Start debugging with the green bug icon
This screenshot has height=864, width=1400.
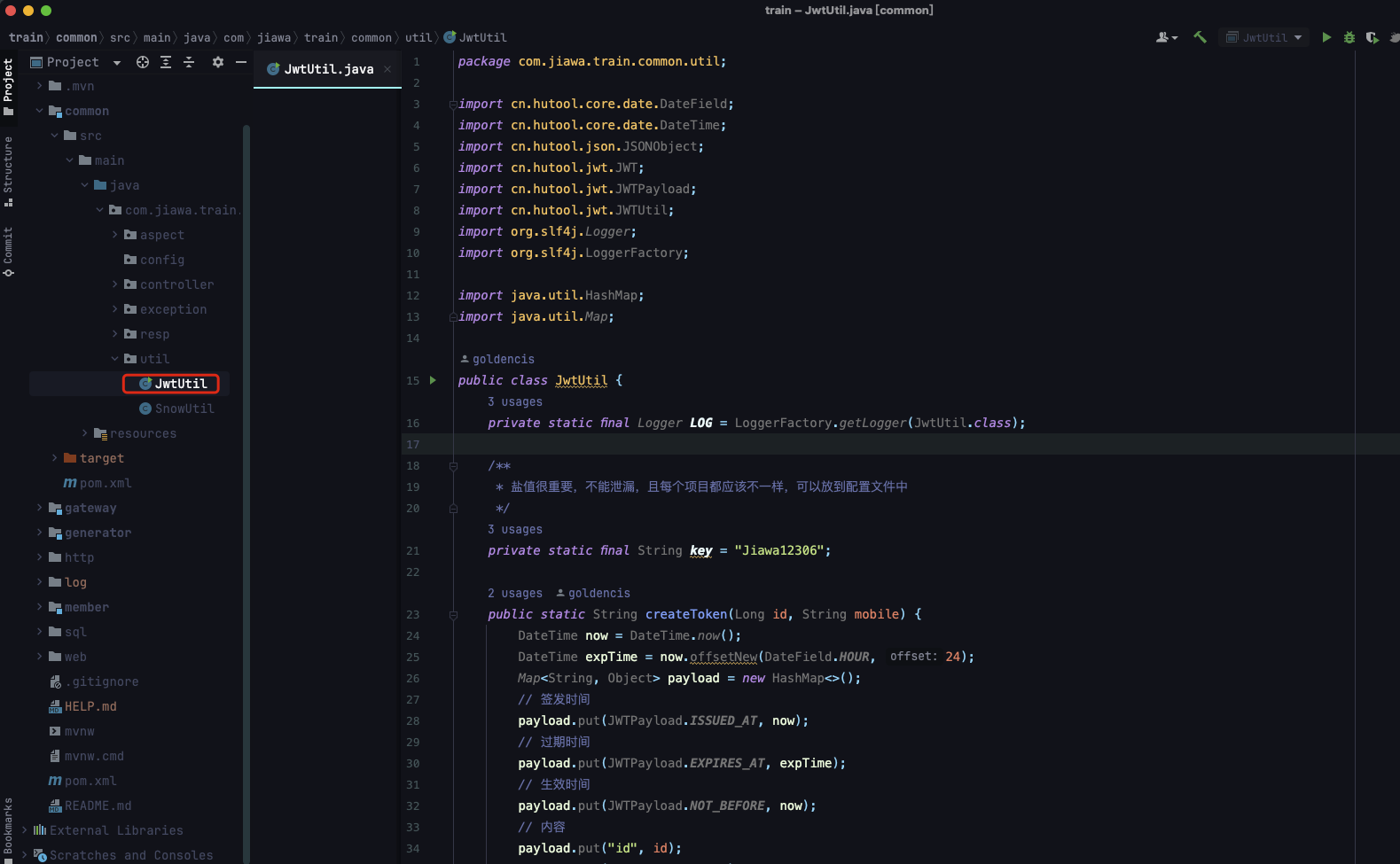pyautogui.click(x=1349, y=37)
